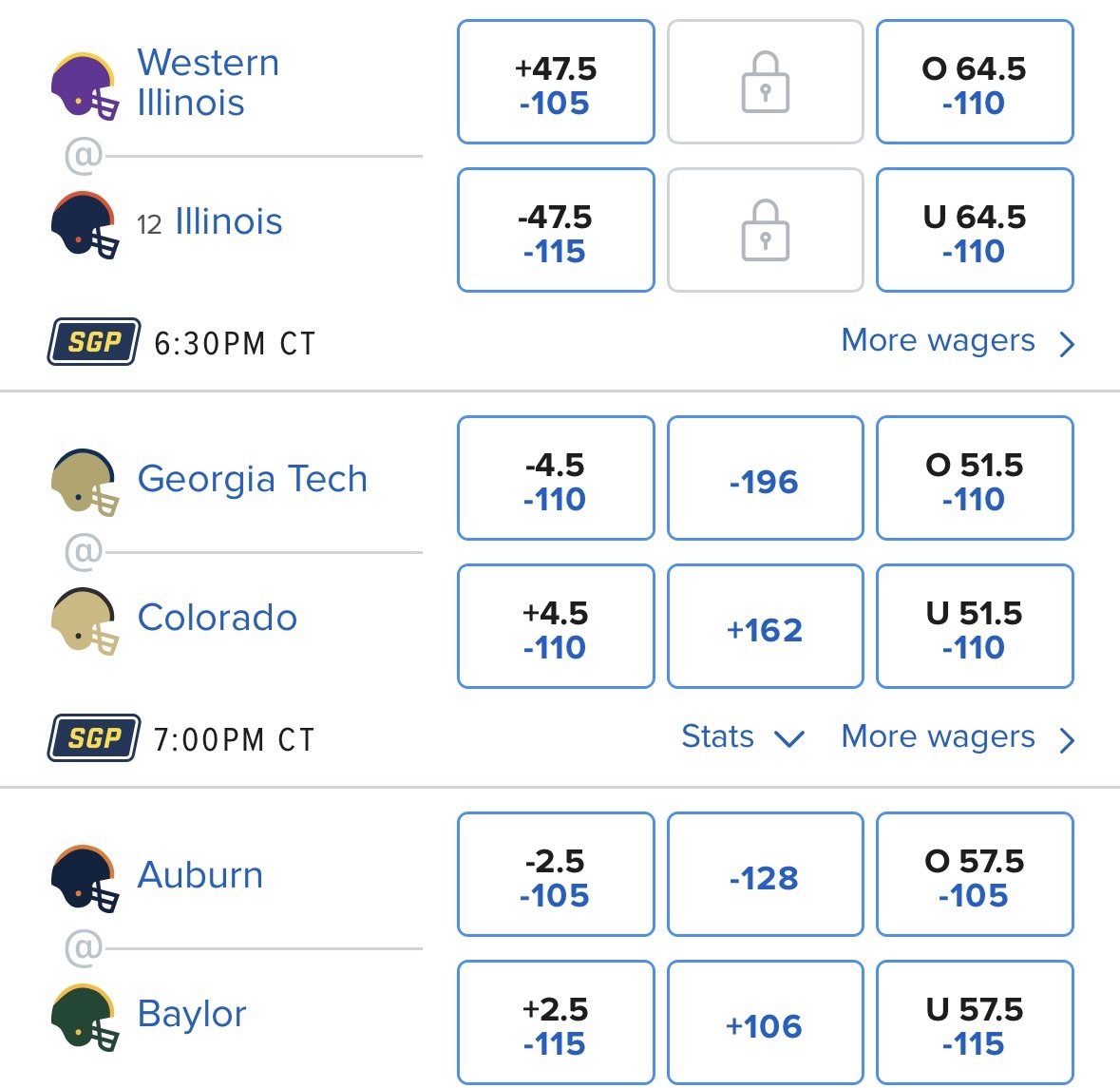Viewport: 1120px width, 1088px height.
Task: Click the Georgia Tech gold helmet icon
Action: 85,482
